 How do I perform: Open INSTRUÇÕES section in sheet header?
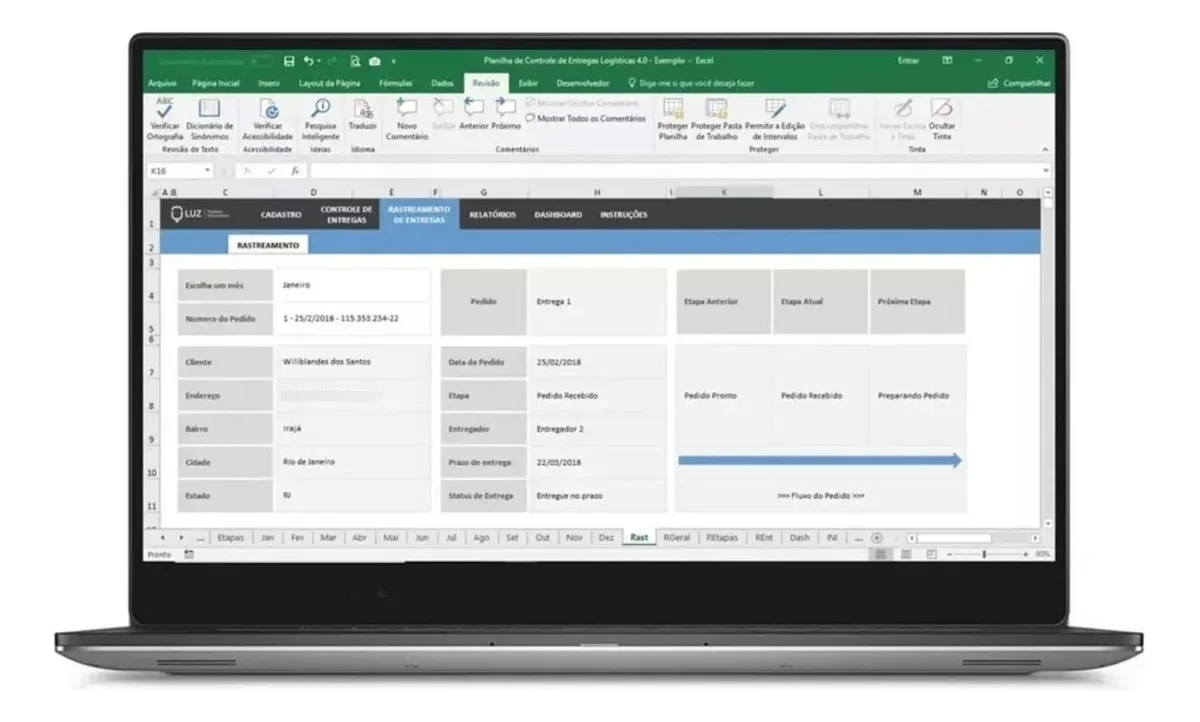tap(624, 215)
